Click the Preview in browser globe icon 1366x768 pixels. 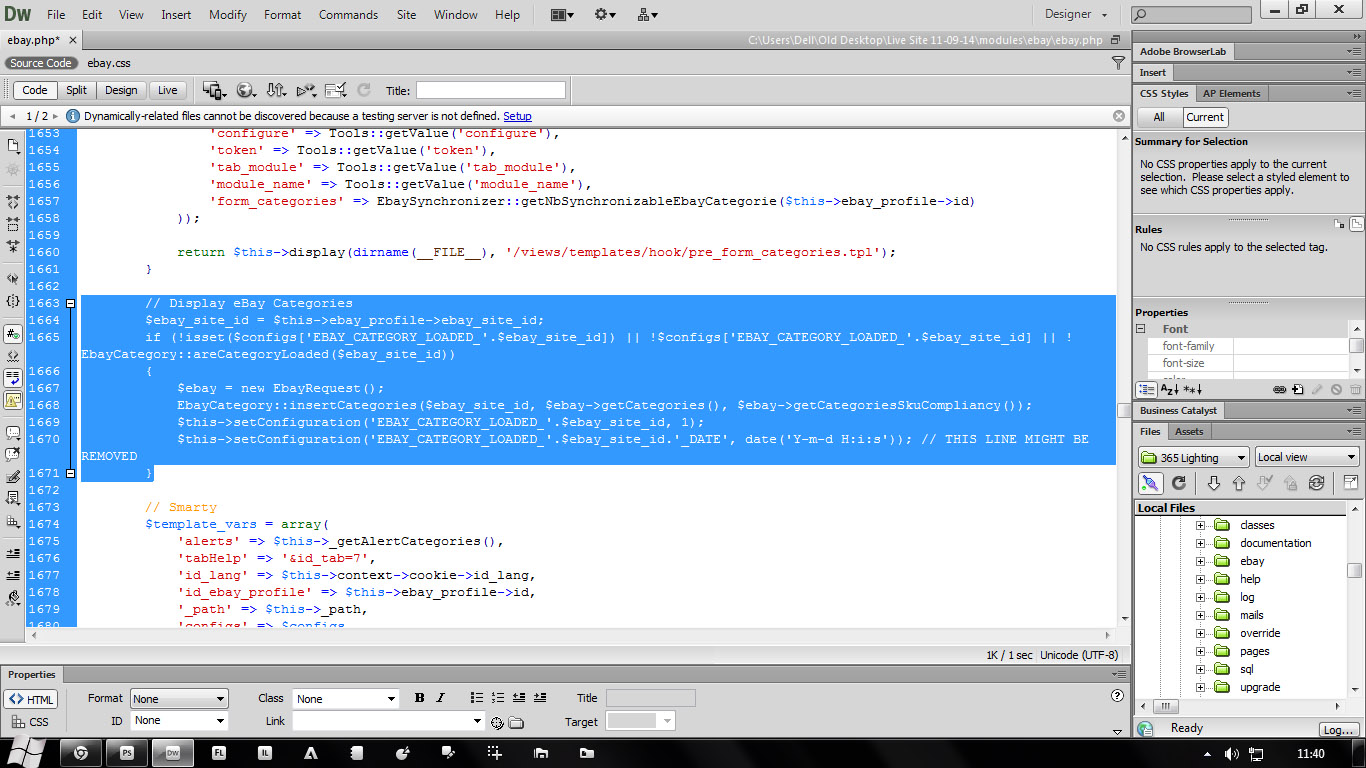(x=245, y=90)
